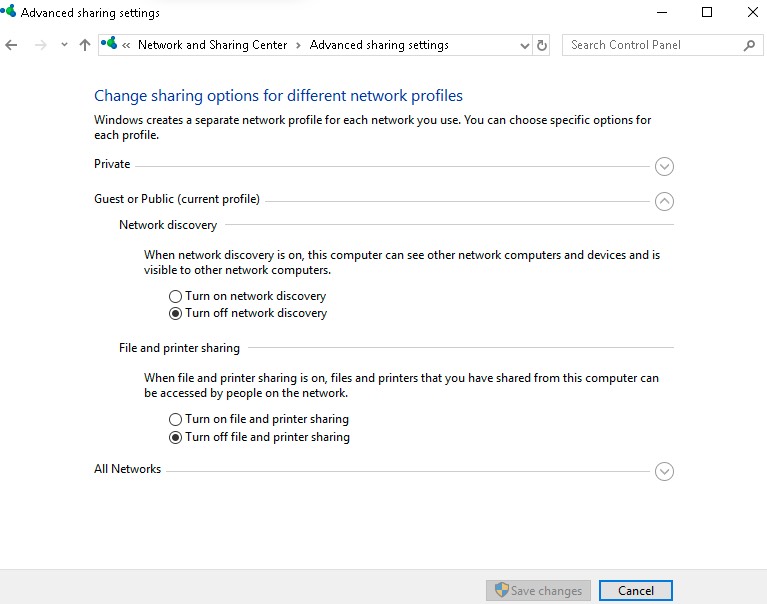Focus the Search Control Panel field
This screenshot has width=767, height=604.
[662, 45]
